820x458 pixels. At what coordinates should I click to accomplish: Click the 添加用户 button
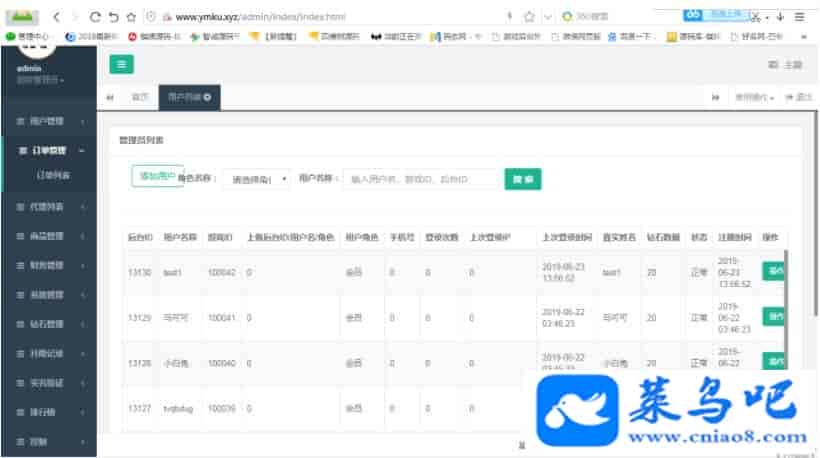point(158,176)
